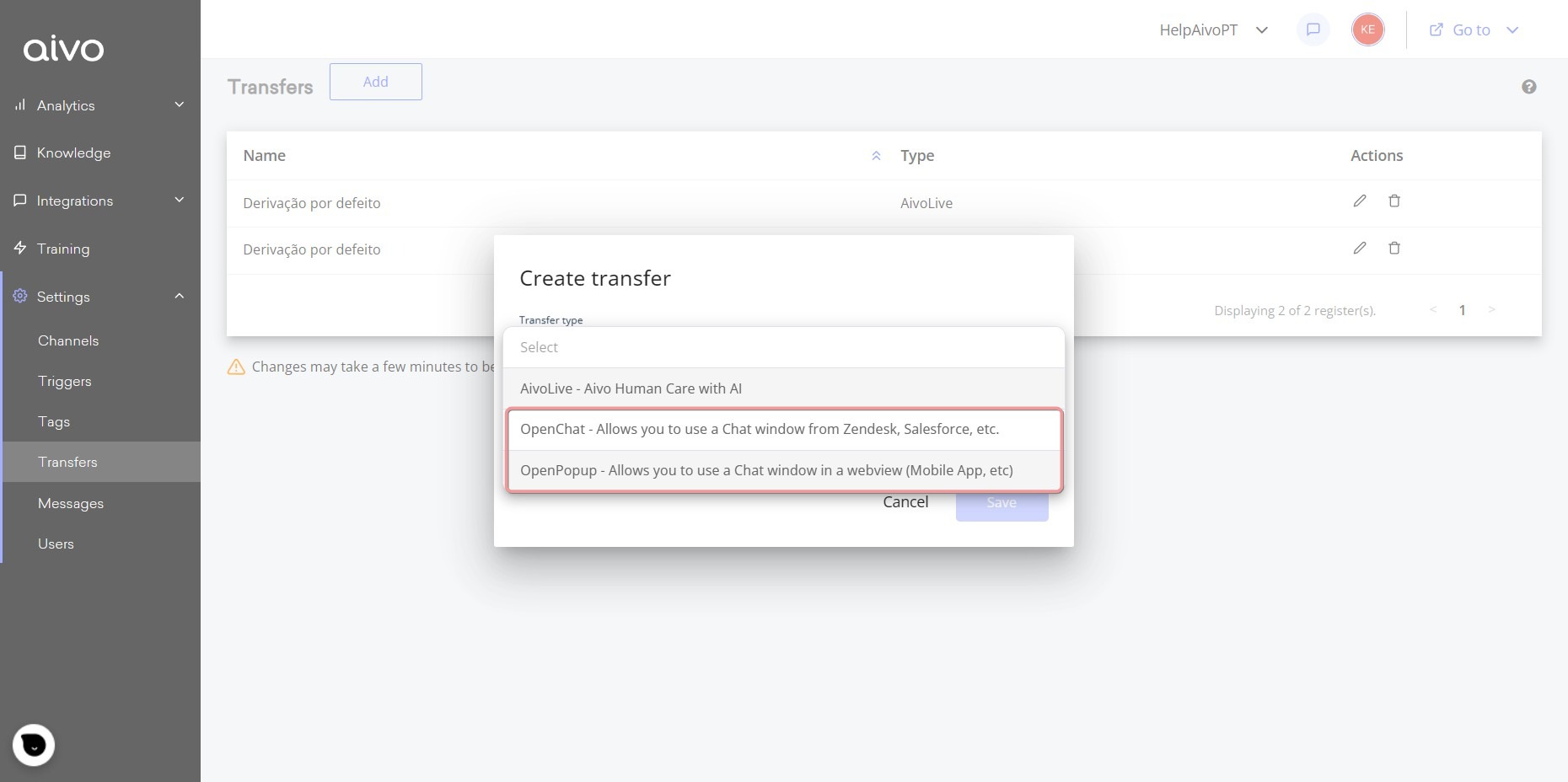Click the aivo logo
This screenshot has width=1568, height=782.
pyautogui.click(x=63, y=49)
